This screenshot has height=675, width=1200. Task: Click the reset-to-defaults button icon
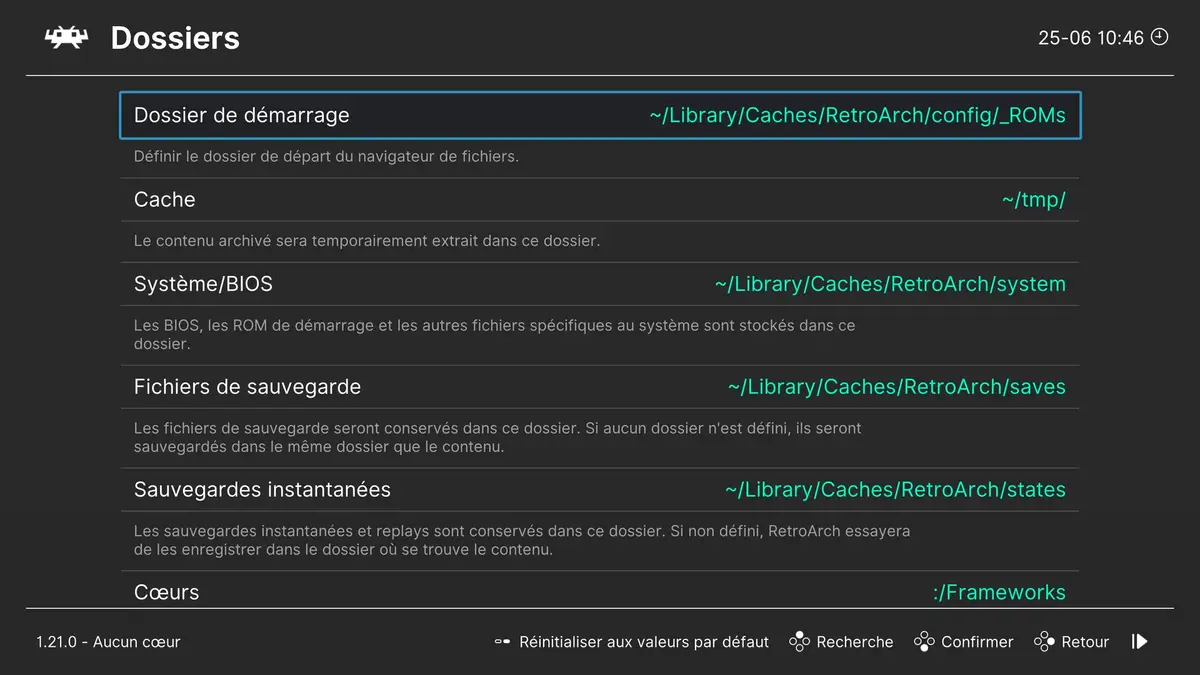pos(502,642)
